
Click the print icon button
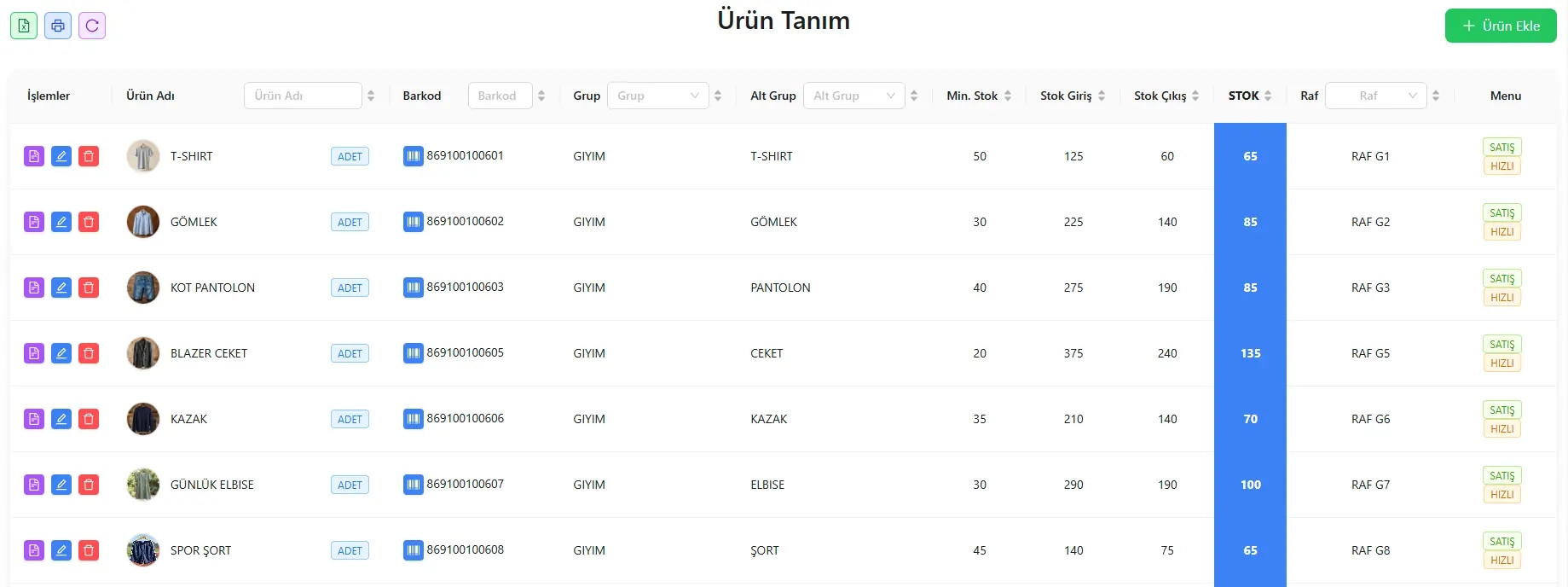pos(58,26)
